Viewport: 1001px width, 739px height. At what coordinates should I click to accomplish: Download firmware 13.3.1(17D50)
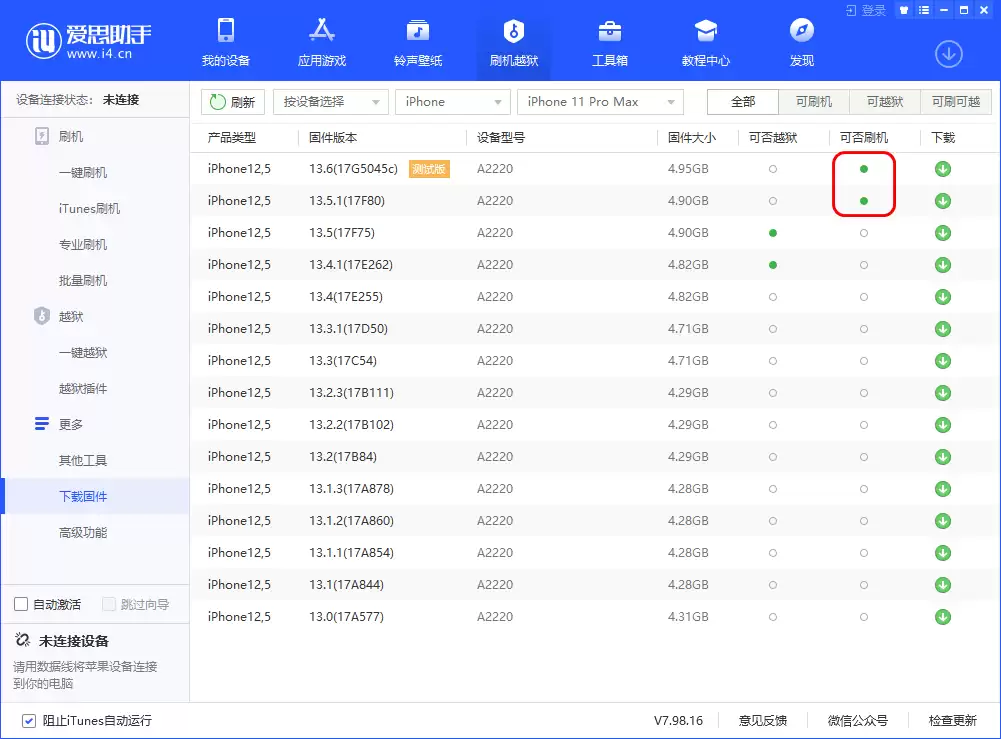pos(943,329)
